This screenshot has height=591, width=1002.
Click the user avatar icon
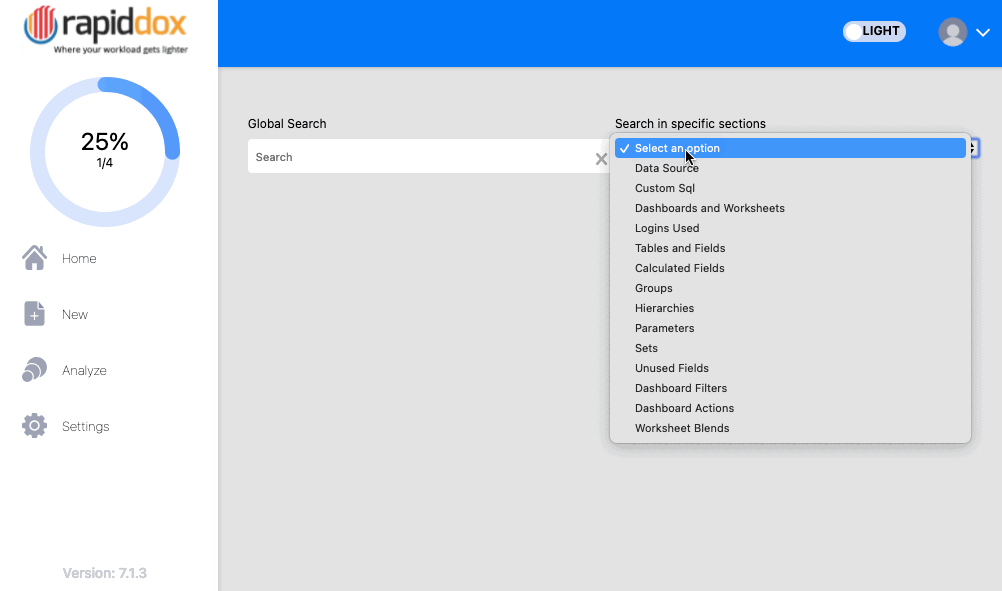(x=952, y=32)
